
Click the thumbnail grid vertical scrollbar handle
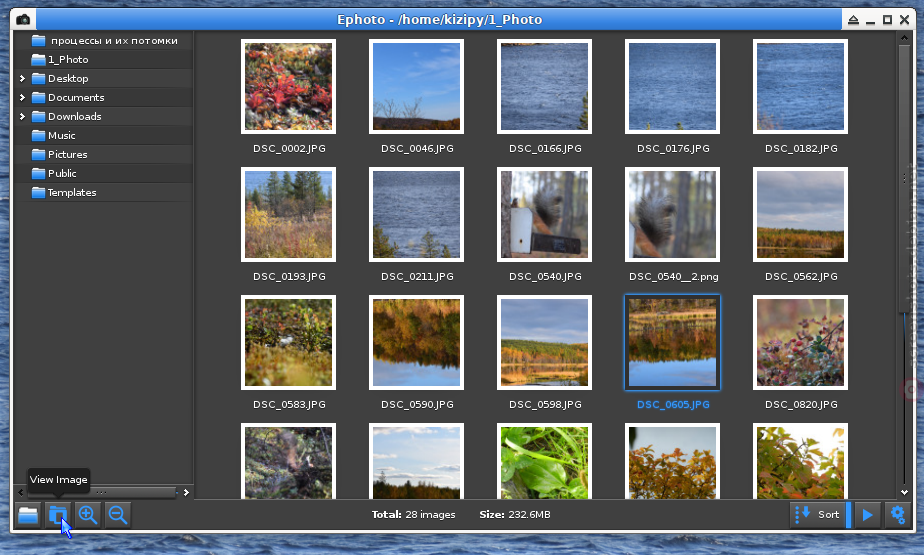904,178
